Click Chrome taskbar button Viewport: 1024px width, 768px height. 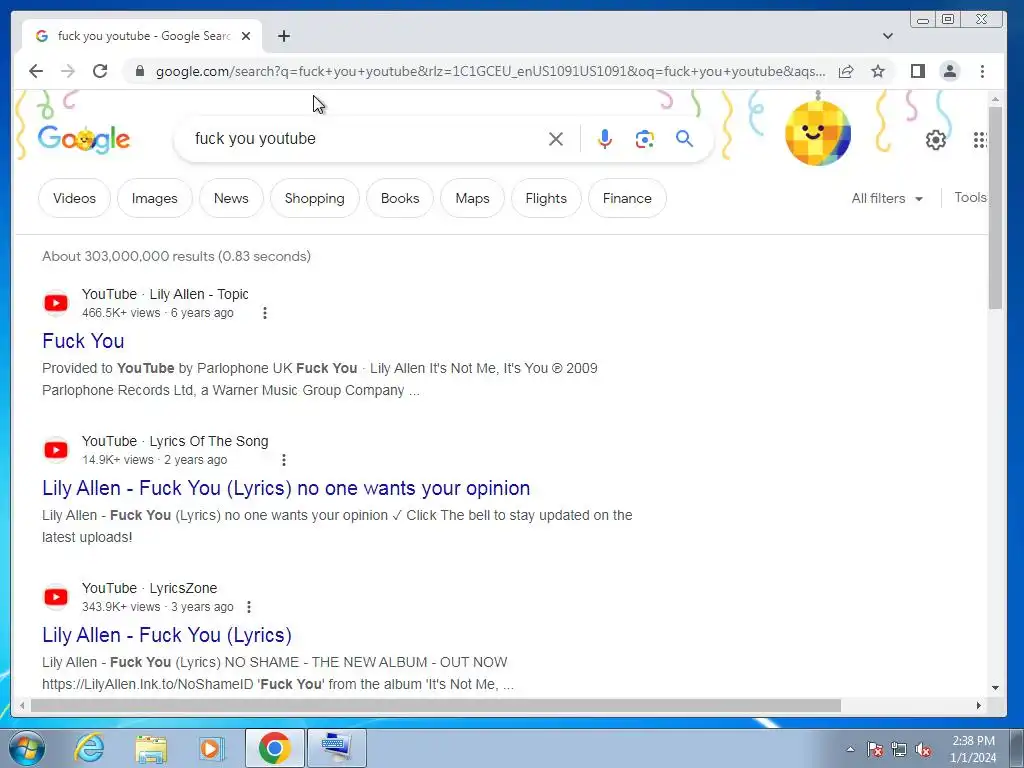pos(274,748)
